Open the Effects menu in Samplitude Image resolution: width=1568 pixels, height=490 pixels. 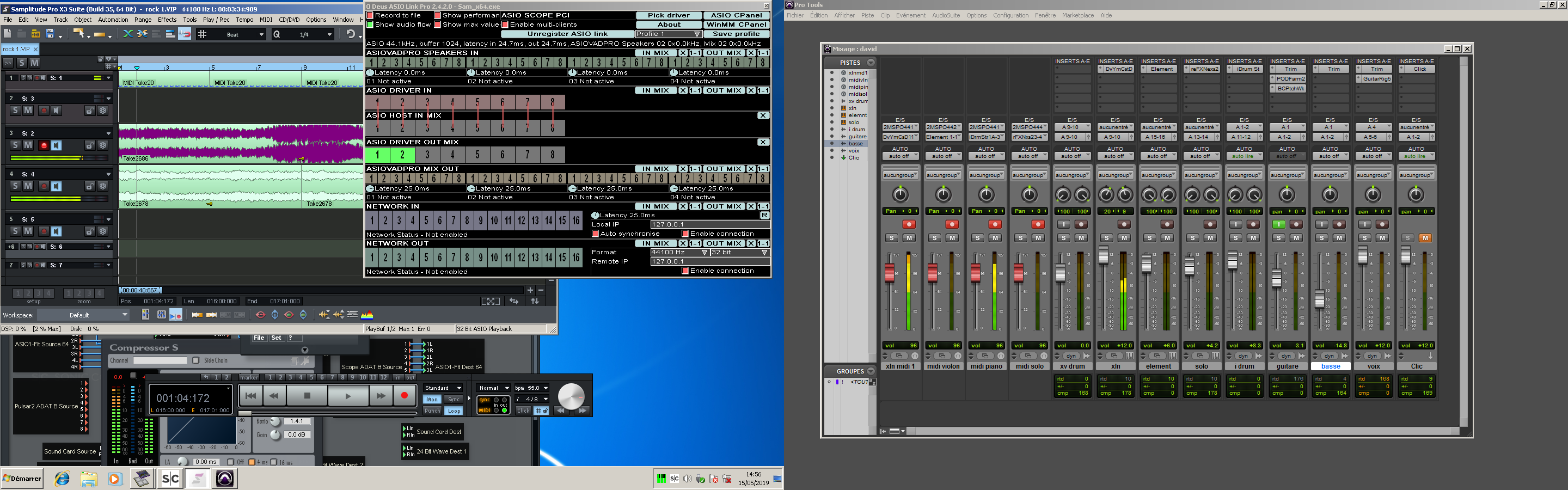click(x=167, y=20)
